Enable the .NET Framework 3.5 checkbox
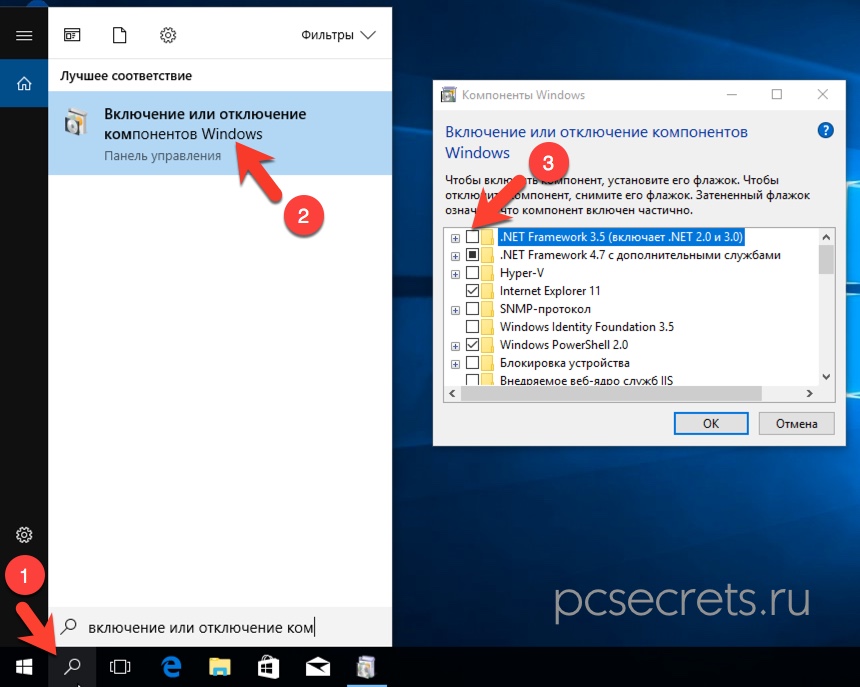 point(473,237)
